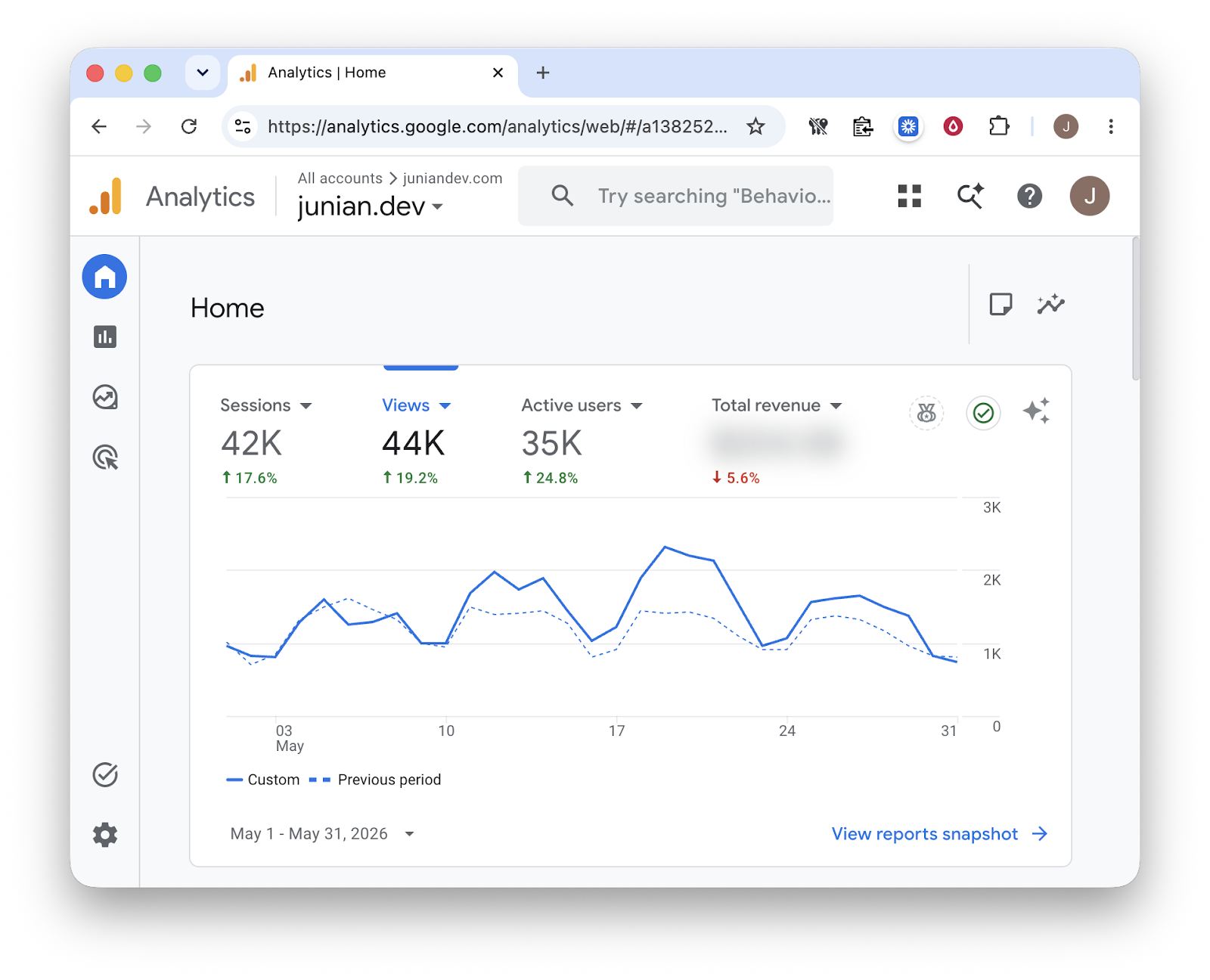Open the junian.dev property selector dropdown
The image size is (1210, 980).
pyautogui.click(x=370, y=206)
